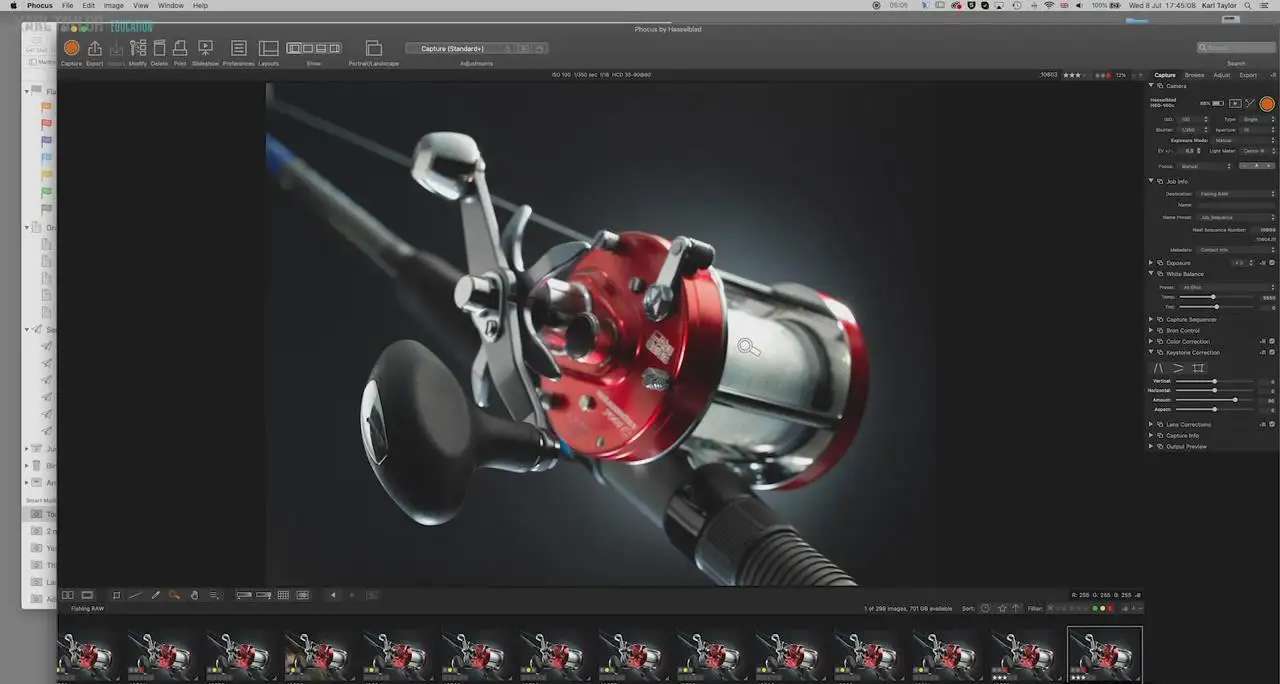Click the Help menu
1280x684 pixels.
click(x=200, y=5)
